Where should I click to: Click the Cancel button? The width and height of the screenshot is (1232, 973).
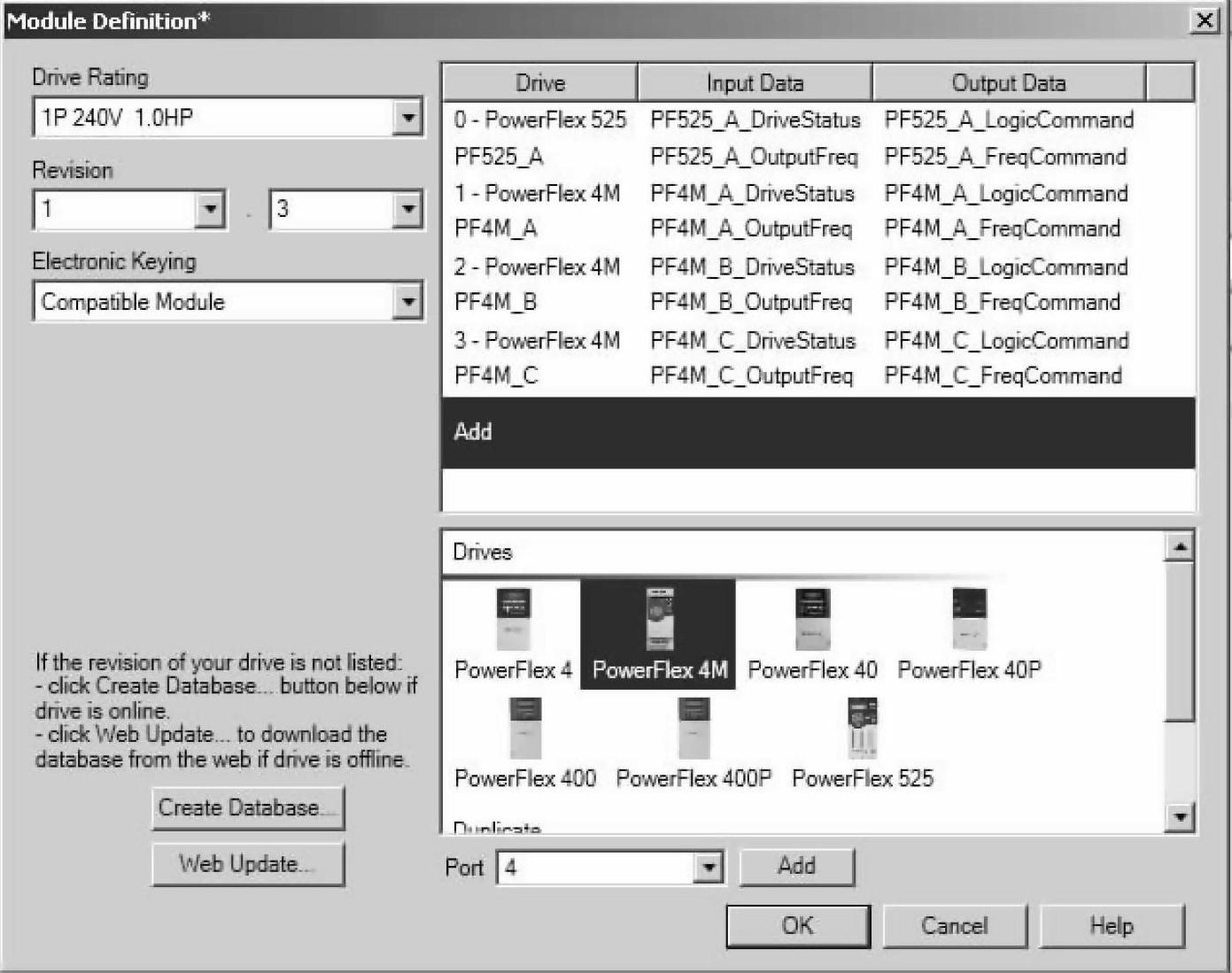(x=955, y=926)
